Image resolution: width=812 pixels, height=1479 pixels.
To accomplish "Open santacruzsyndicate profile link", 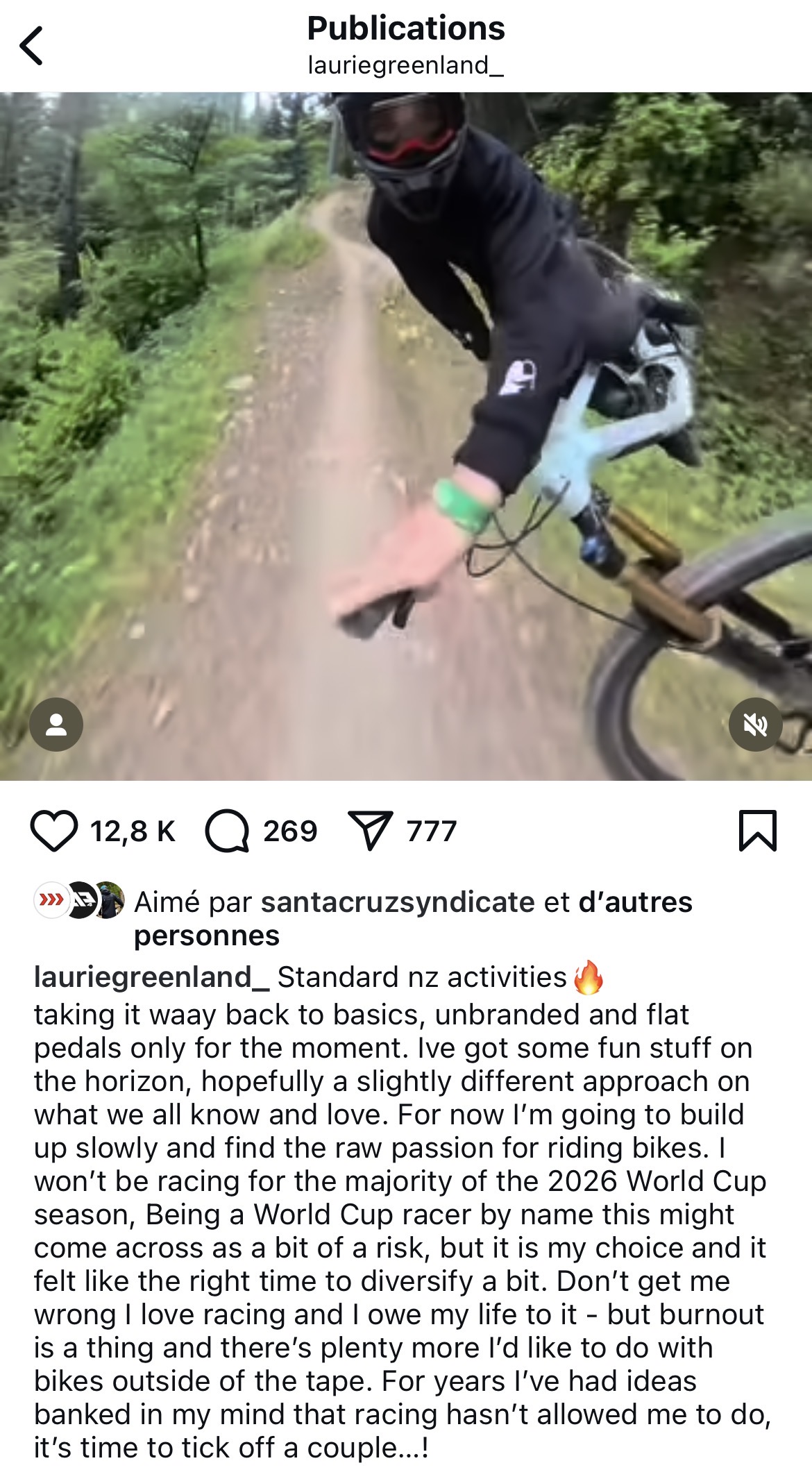I will [398, 902].
